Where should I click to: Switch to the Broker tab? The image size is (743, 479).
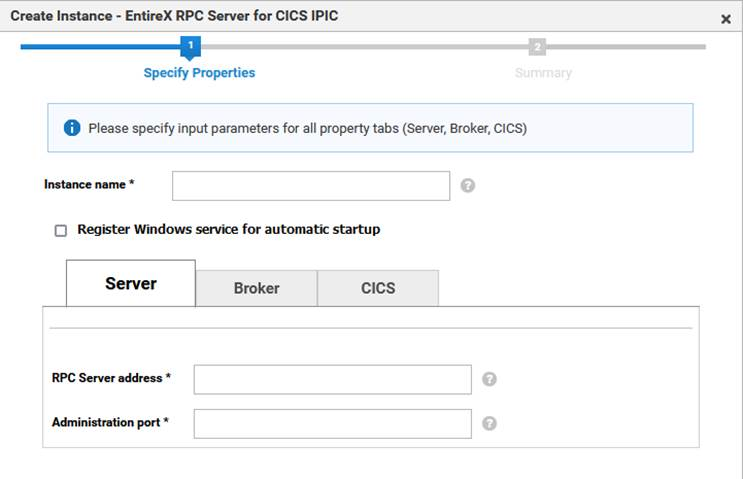tap(256, 288)
